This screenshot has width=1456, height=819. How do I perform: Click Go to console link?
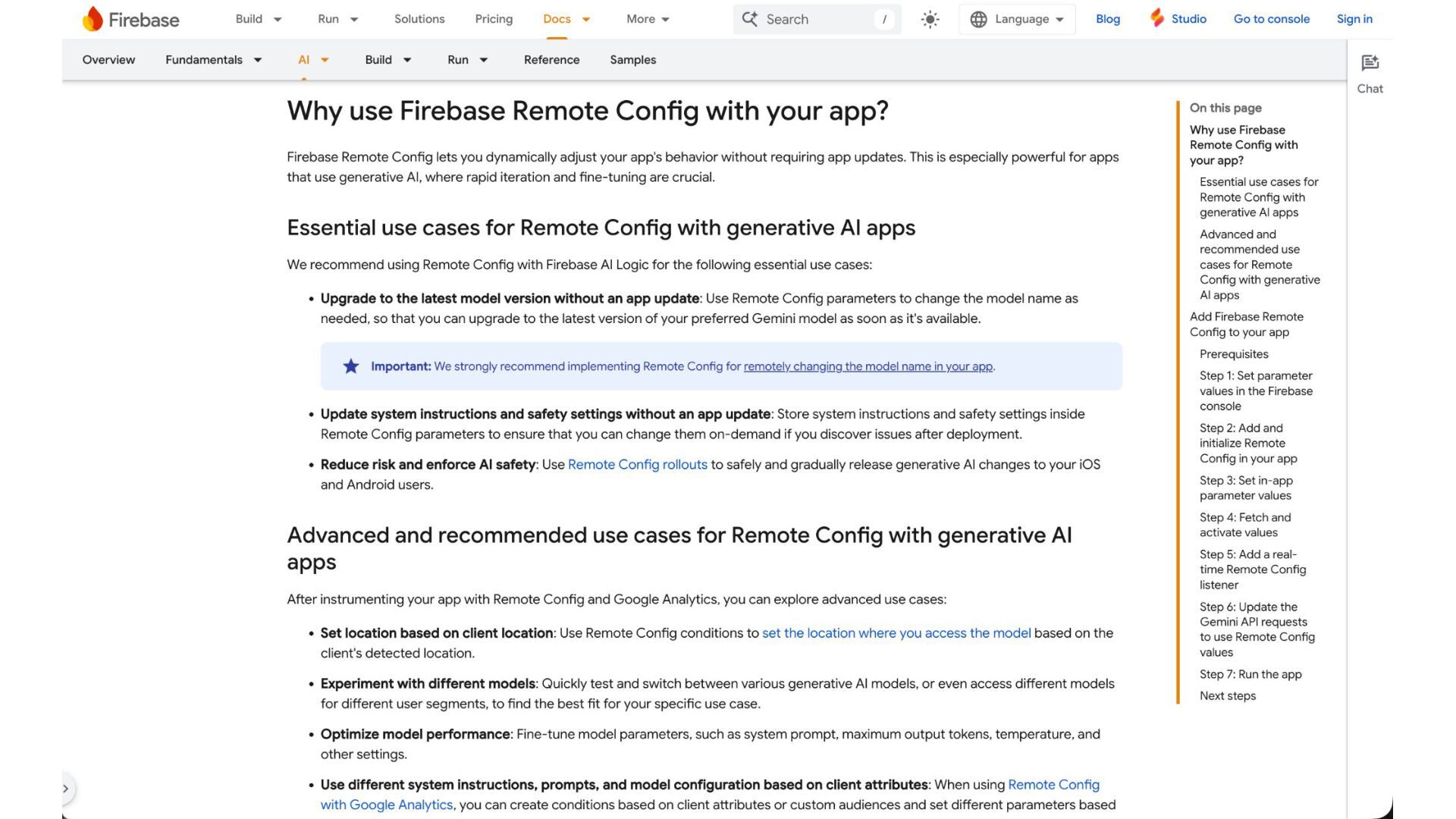(1271, 19)
